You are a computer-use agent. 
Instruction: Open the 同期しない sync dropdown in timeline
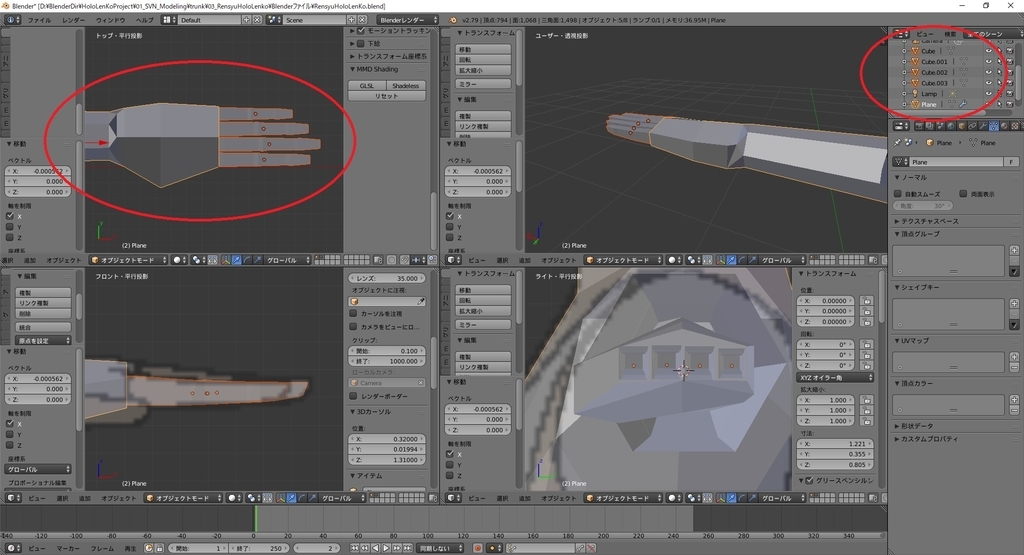click(440, 548)
